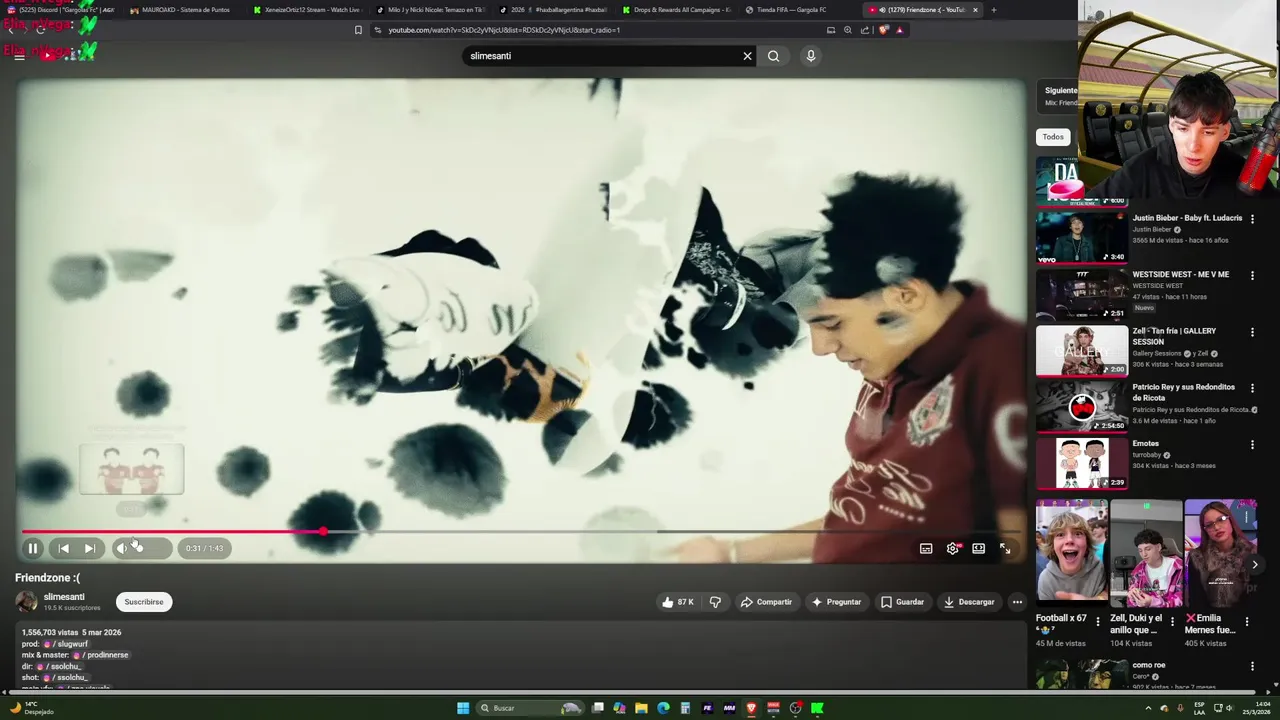
Task: Open Patricio Rey y sus Redonditos video
Action: 1082,407
